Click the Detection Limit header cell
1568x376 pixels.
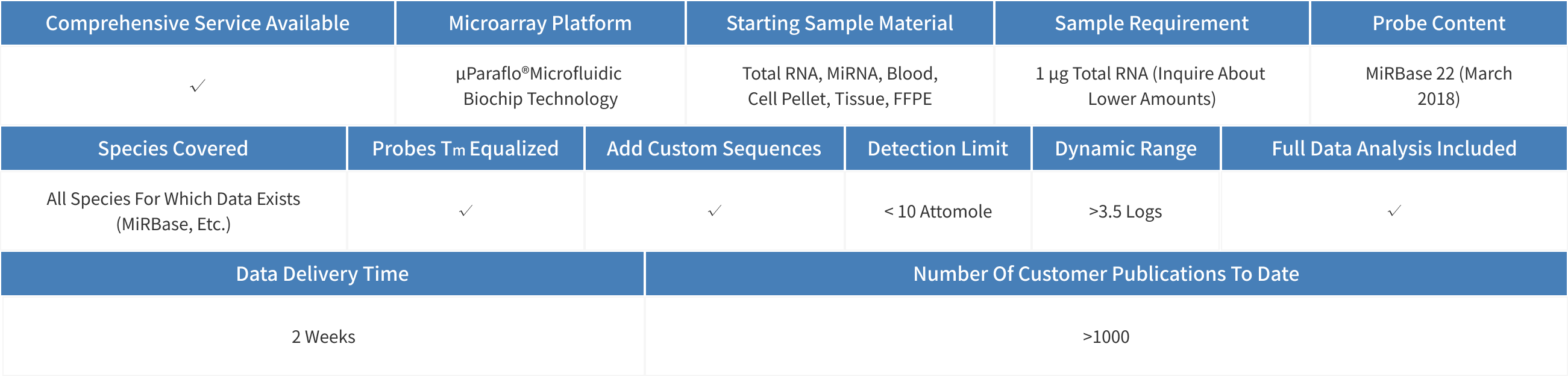pyautogui.click(x=938, y=148)
